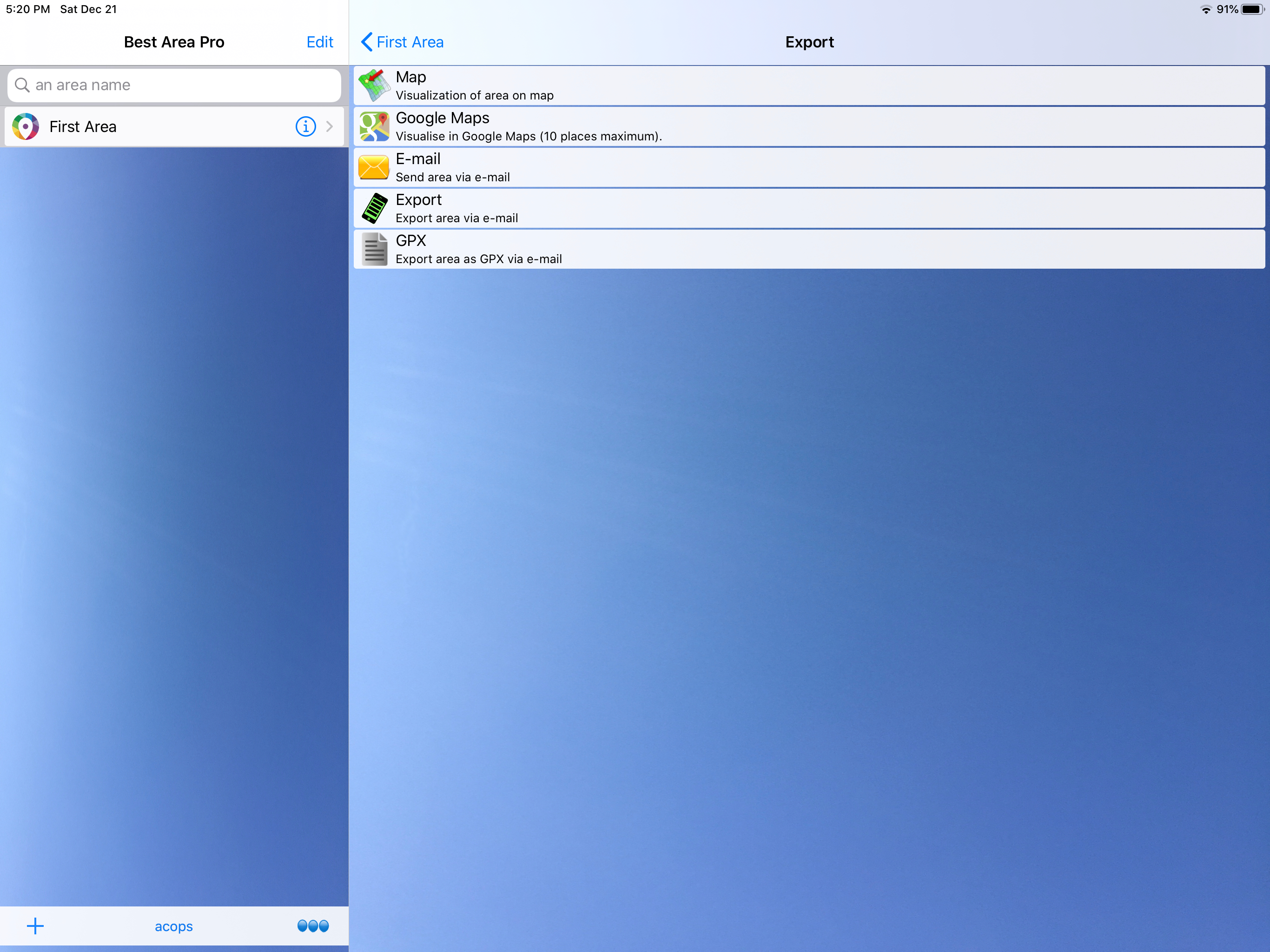
Task: Focus the area name search field
Action: click(184, 85)
